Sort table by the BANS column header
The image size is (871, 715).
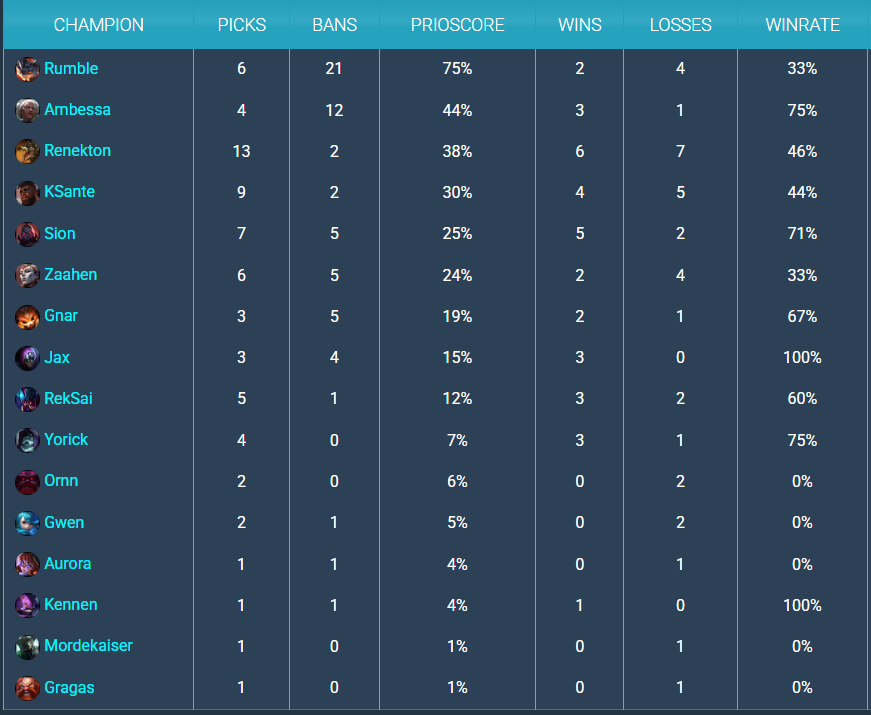point(334,25)
